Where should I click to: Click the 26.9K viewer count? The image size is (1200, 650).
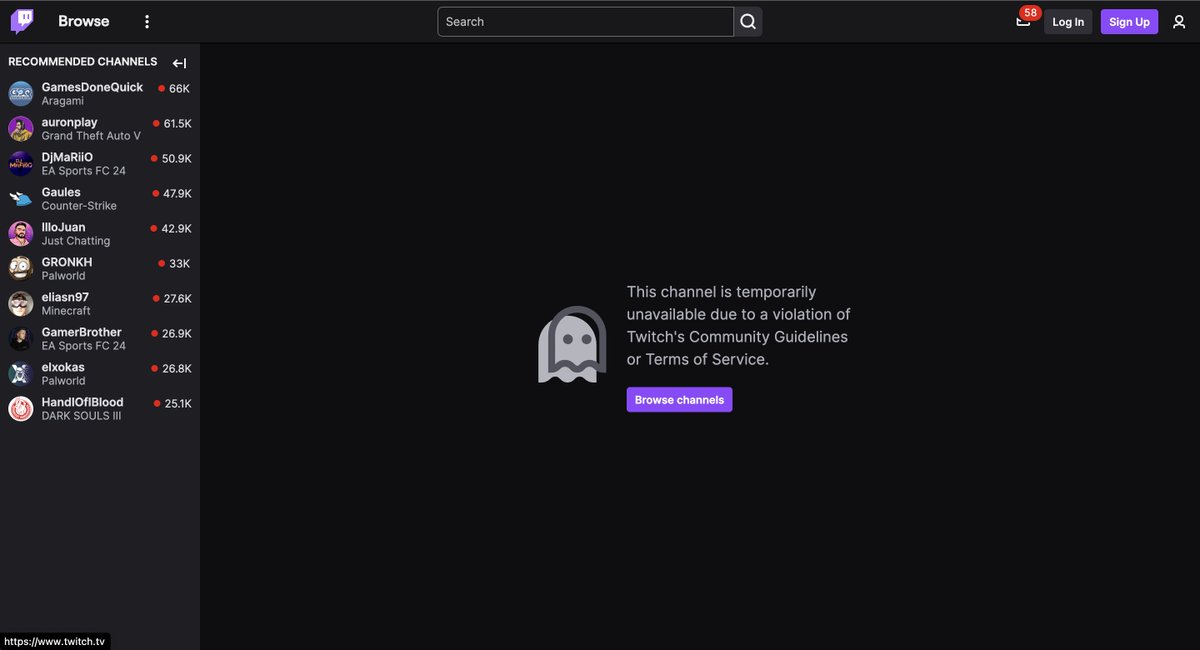176,334
